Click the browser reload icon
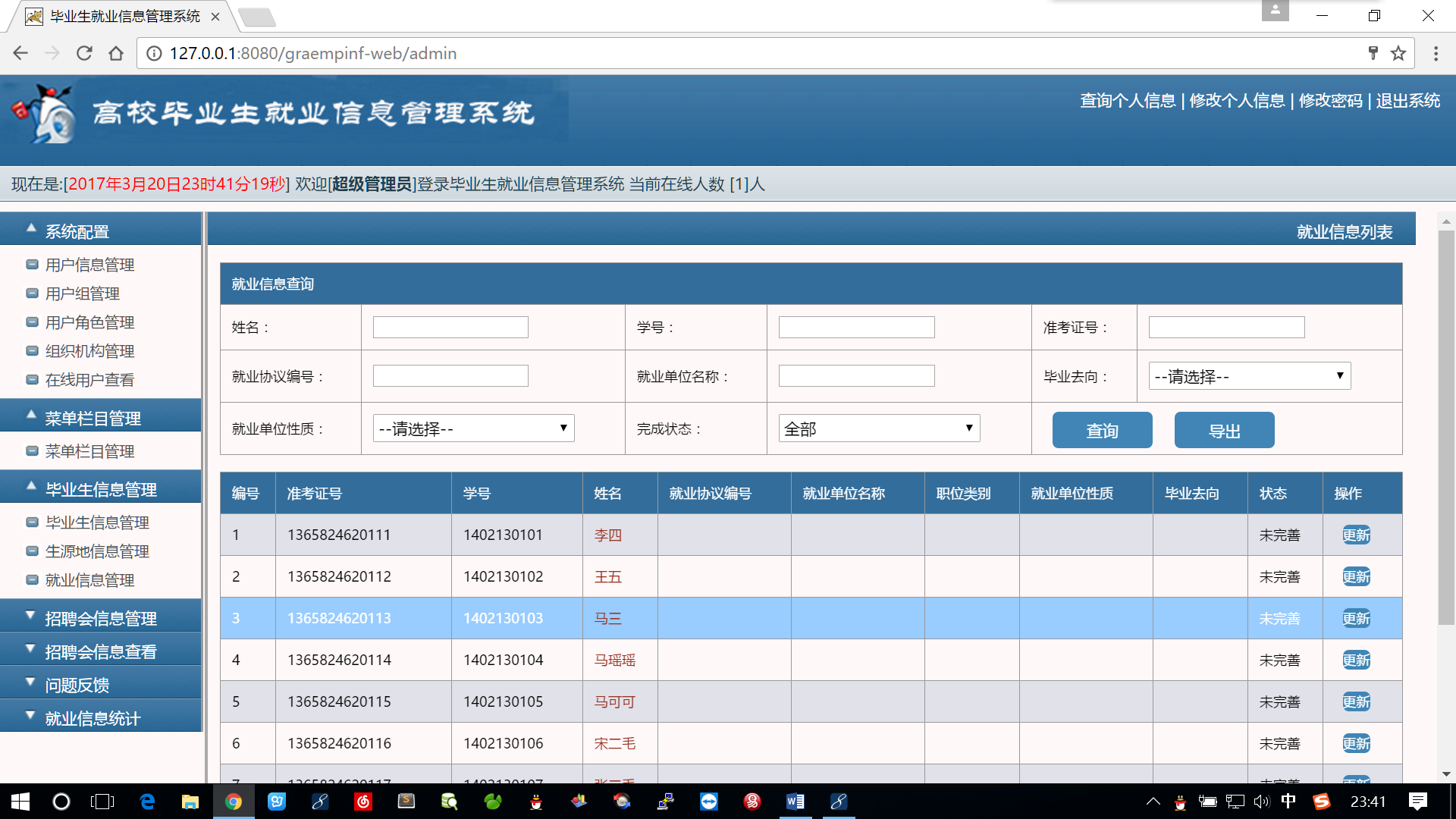Image resolution: width=1456 pixels, height=819 pixels. (84, 53)
